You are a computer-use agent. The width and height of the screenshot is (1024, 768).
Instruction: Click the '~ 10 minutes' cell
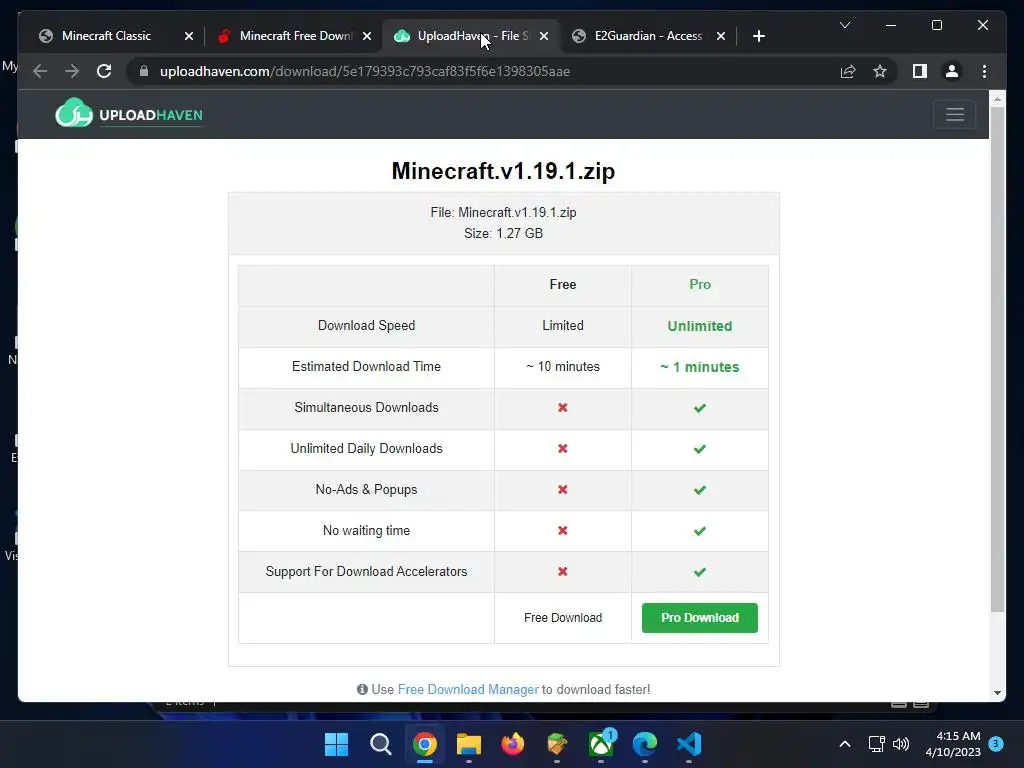coord(562,367)
